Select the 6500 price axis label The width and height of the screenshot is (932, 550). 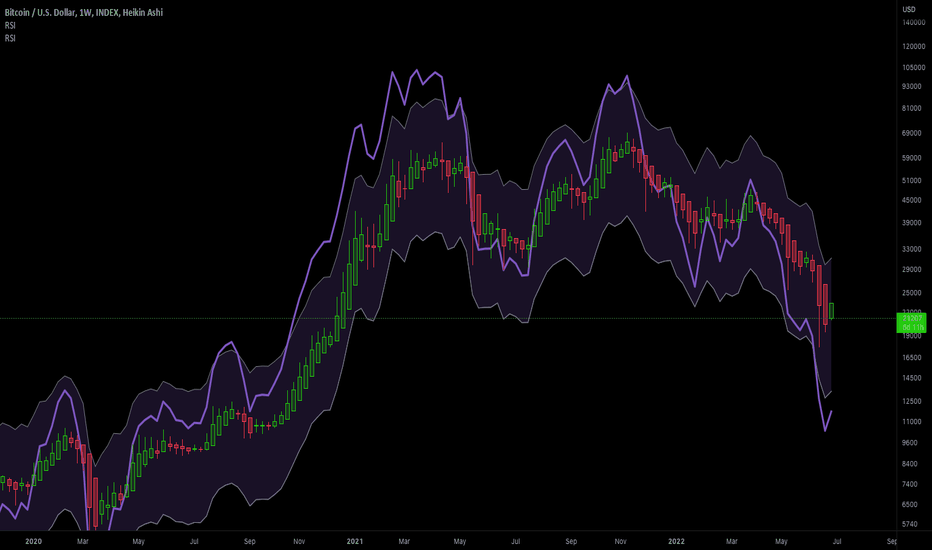[x=910, y=505]
